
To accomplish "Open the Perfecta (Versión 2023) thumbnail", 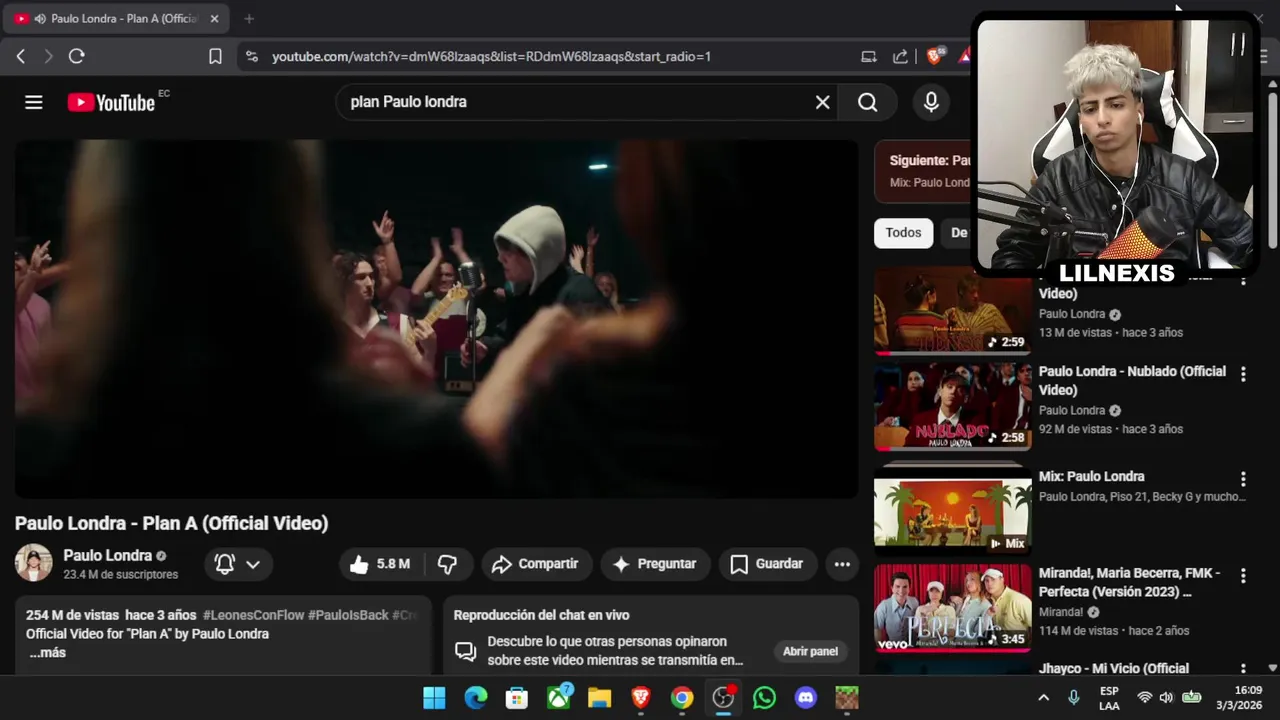I will pos(952,608).
